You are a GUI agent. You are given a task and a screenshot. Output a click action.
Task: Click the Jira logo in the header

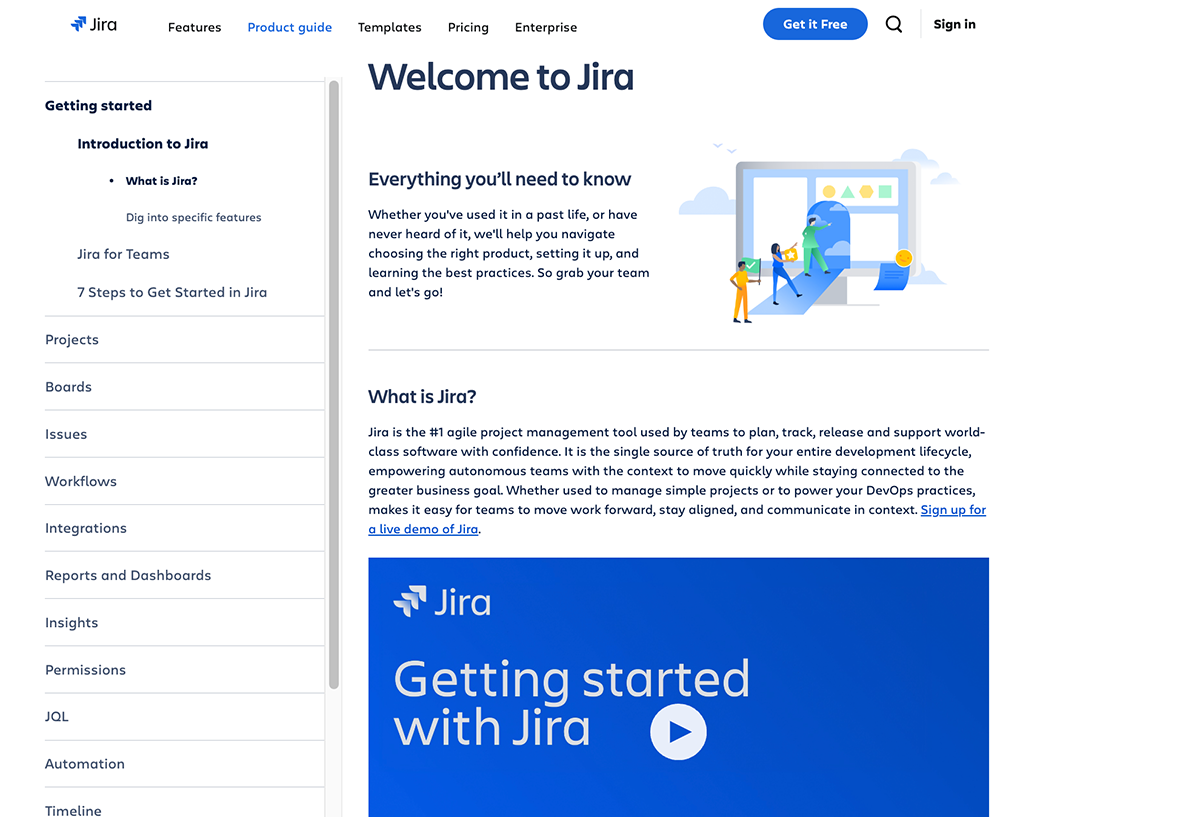coord(93,24)
